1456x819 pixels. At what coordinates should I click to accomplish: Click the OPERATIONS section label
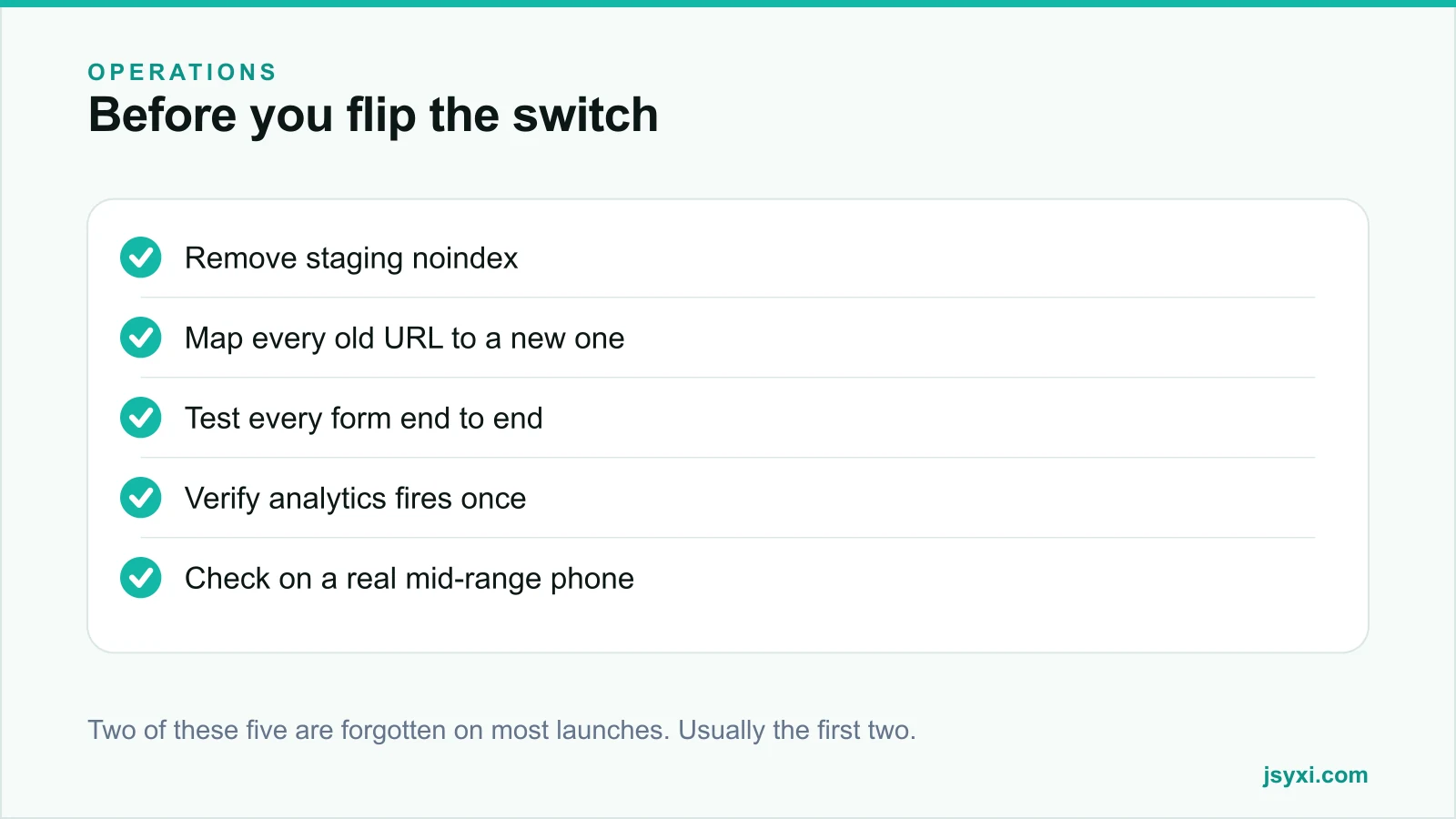click(x=182, y=72)
